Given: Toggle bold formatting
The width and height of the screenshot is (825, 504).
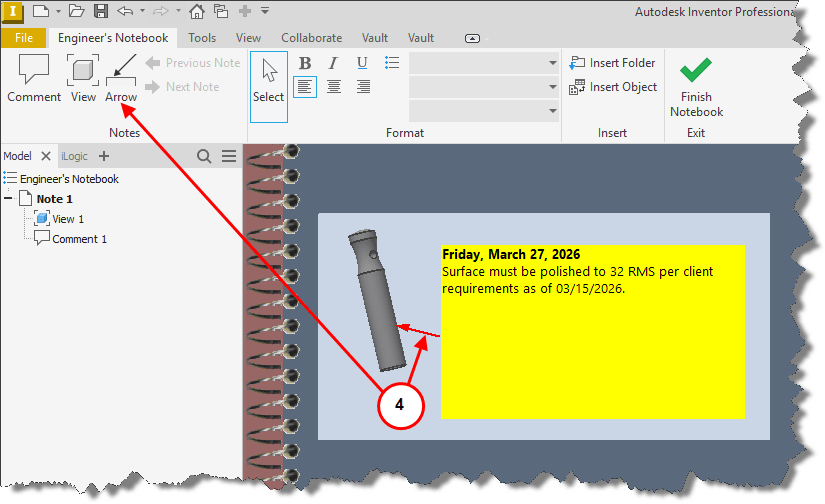Looking at the screenshot, I should click(305, 63).
